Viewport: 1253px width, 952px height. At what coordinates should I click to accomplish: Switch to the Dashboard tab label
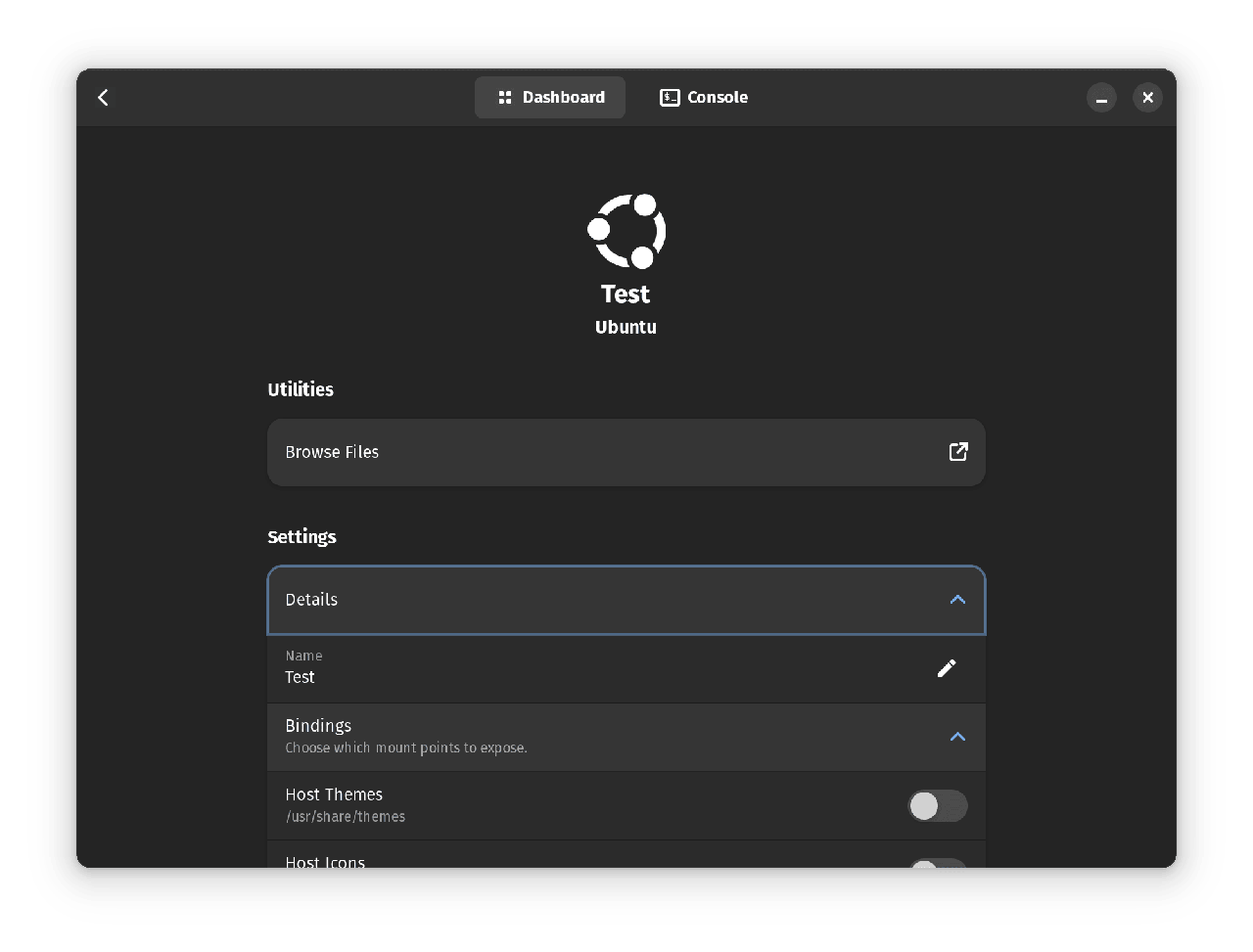coord(563,98)
